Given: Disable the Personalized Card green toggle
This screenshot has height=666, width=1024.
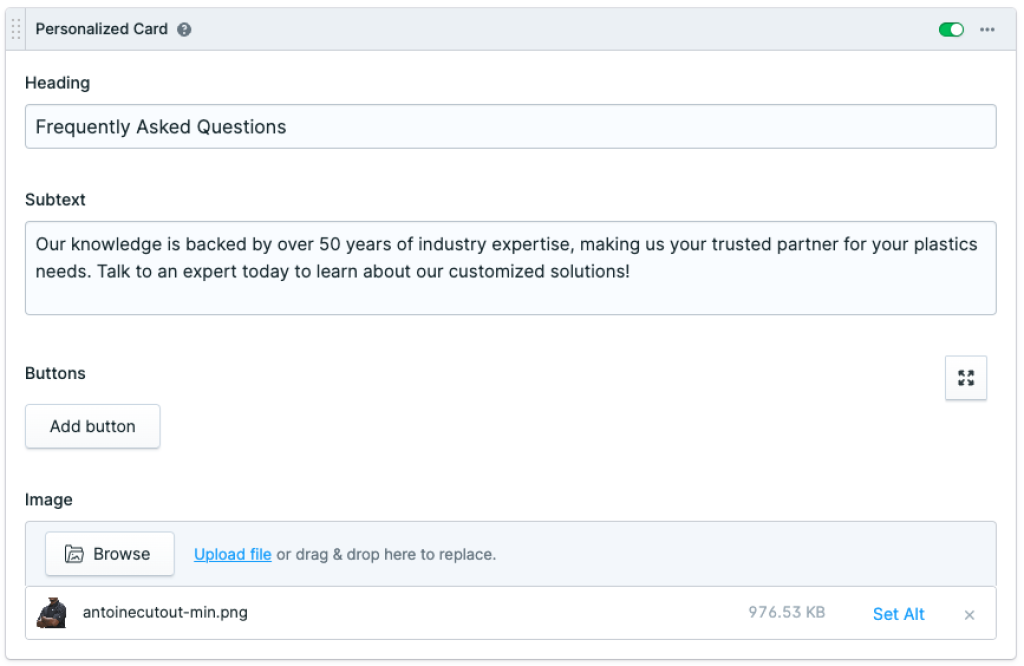Looking at the screenshot, I should coord(951,30).
